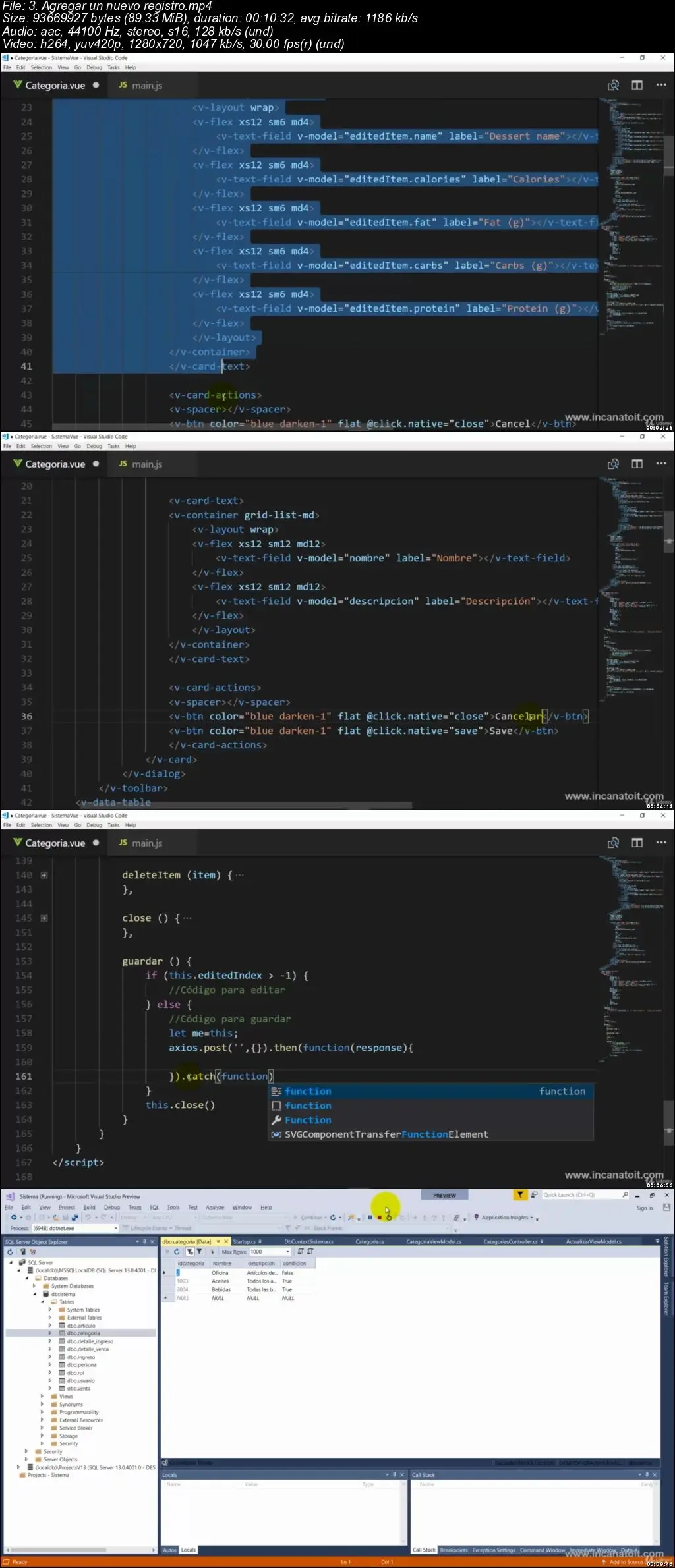Image resolution: width=675 pixels, height=1568 pixels.
Task: Open the feedback icon beside Quick Launch
Action: tap(534, 1195)
